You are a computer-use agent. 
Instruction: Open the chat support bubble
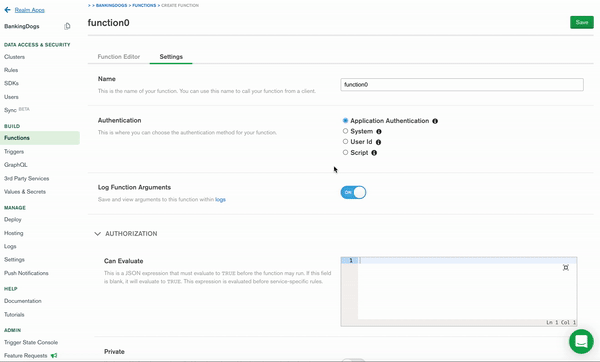click(x=581, y=341)
